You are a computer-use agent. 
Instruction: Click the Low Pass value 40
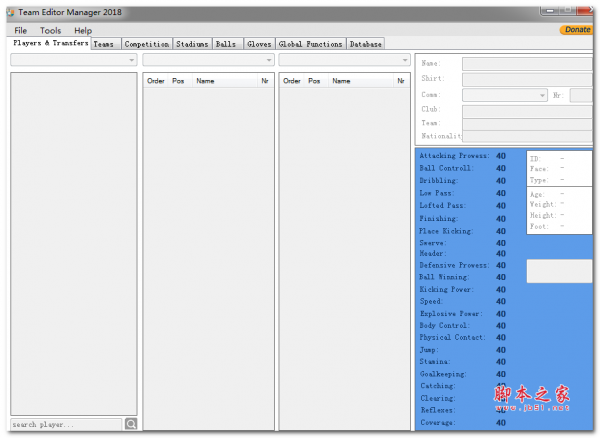(x=501, y=193)
